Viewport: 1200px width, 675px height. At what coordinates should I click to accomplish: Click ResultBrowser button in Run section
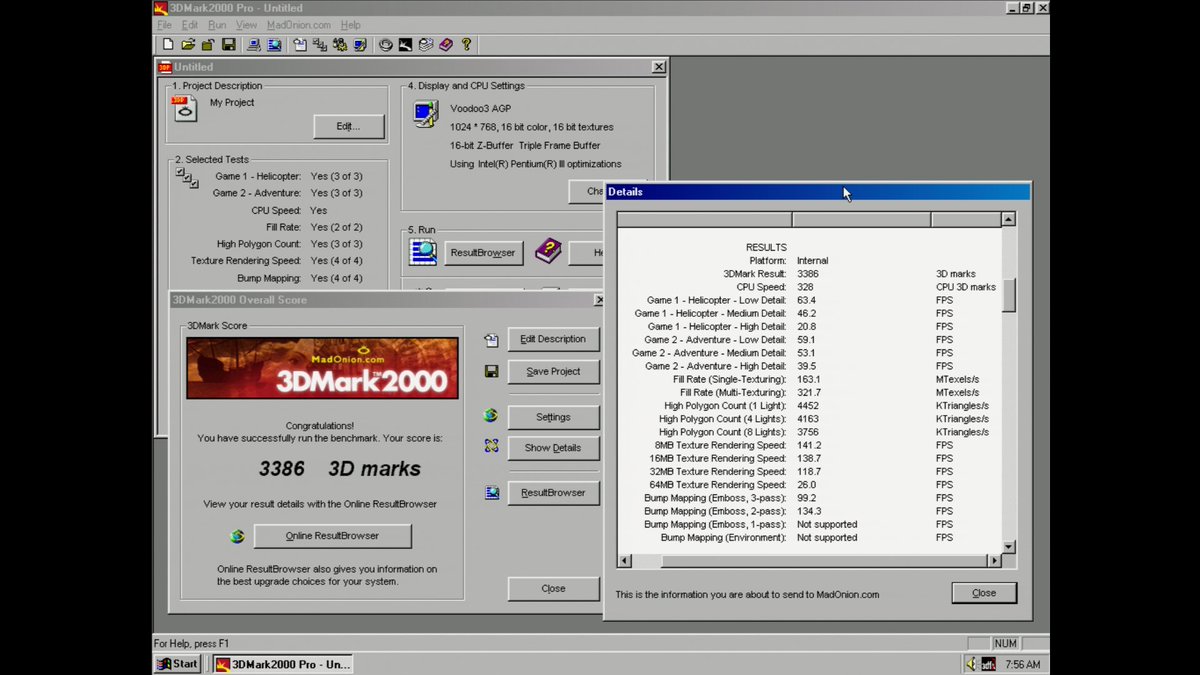[x=482, y=252]
